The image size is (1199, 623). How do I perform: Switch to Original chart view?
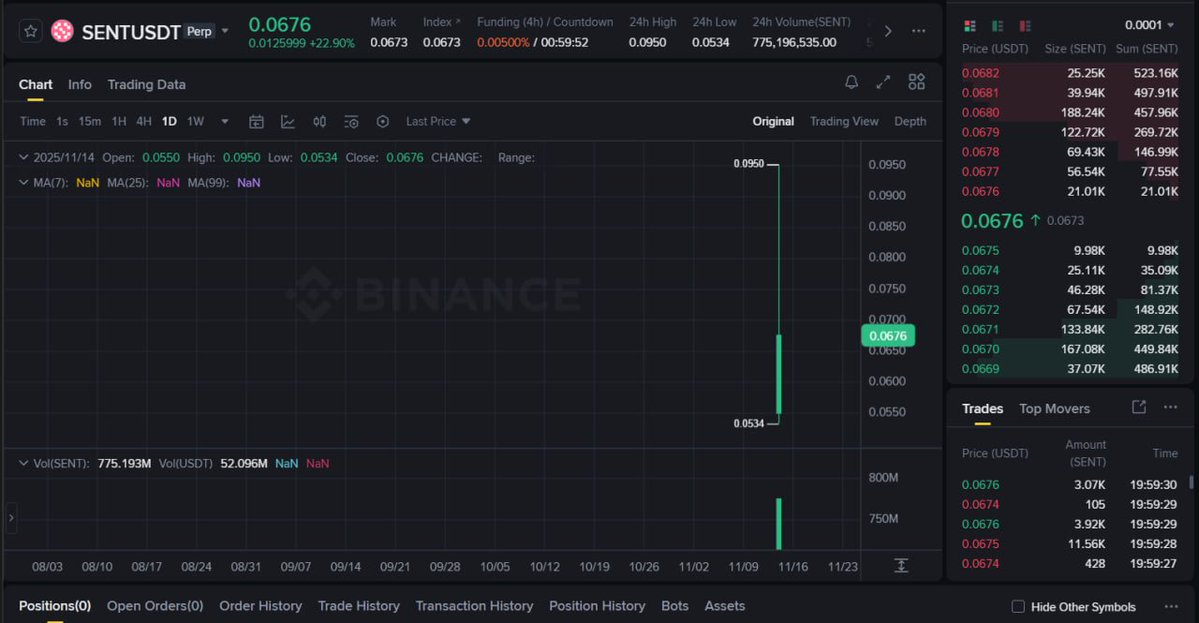773,122
